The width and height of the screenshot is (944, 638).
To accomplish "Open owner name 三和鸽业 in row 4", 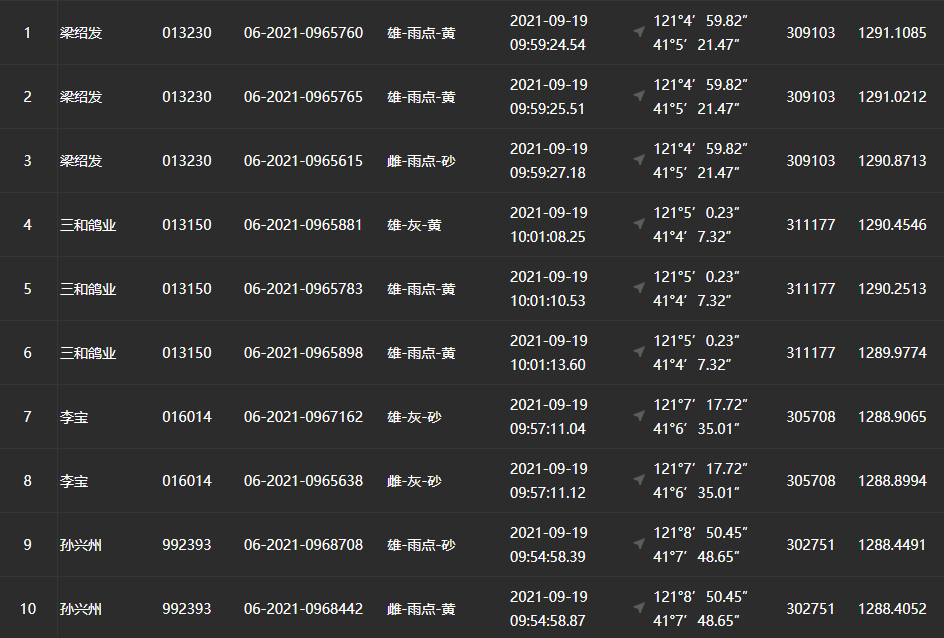I will pyautogui.click(x=88, y=225).
